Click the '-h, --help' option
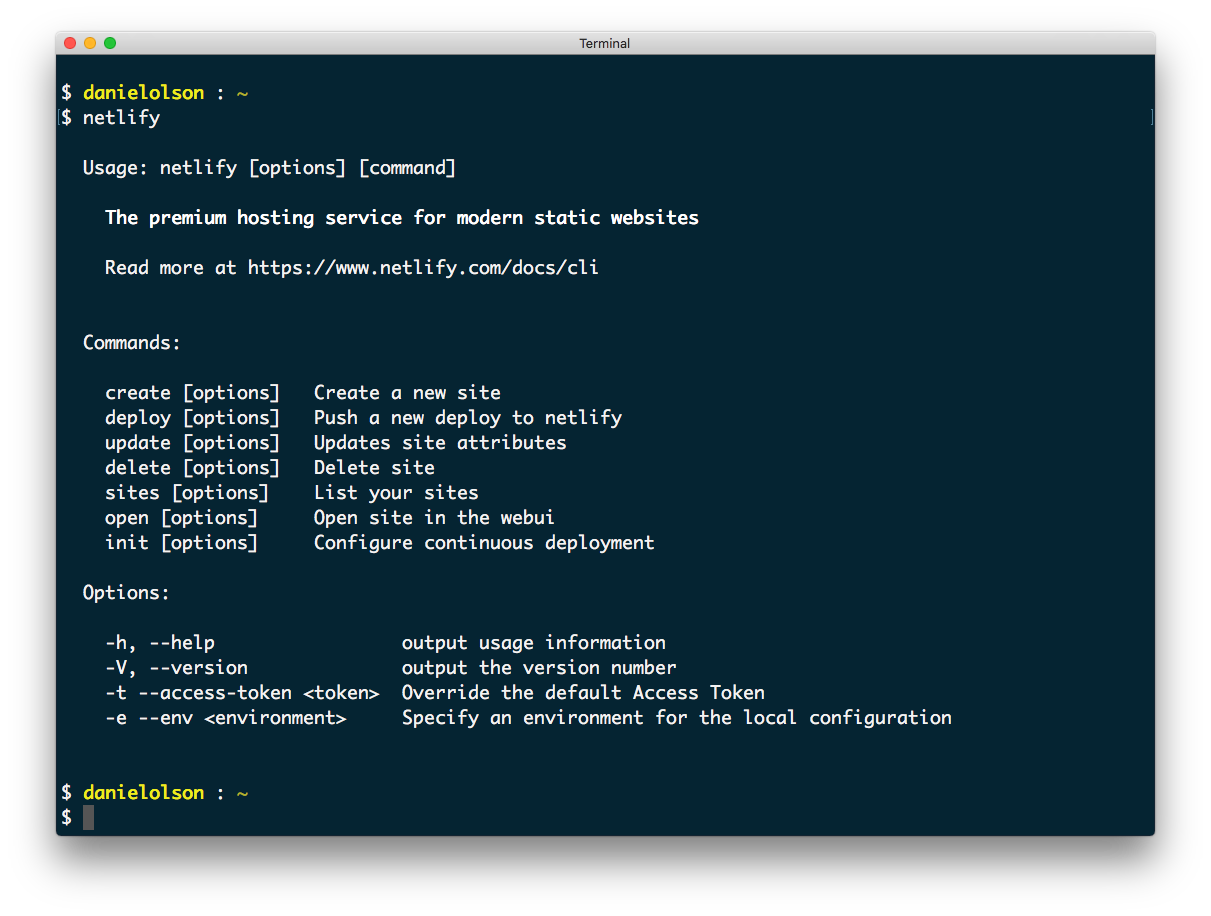Image resolution: width=1211 pixels, height=916 pixels. 160,643
